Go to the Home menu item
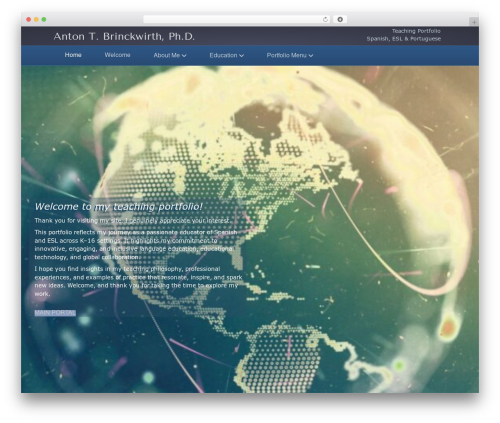The height and width of the screenshot is (423, 500). pos(73,55)
